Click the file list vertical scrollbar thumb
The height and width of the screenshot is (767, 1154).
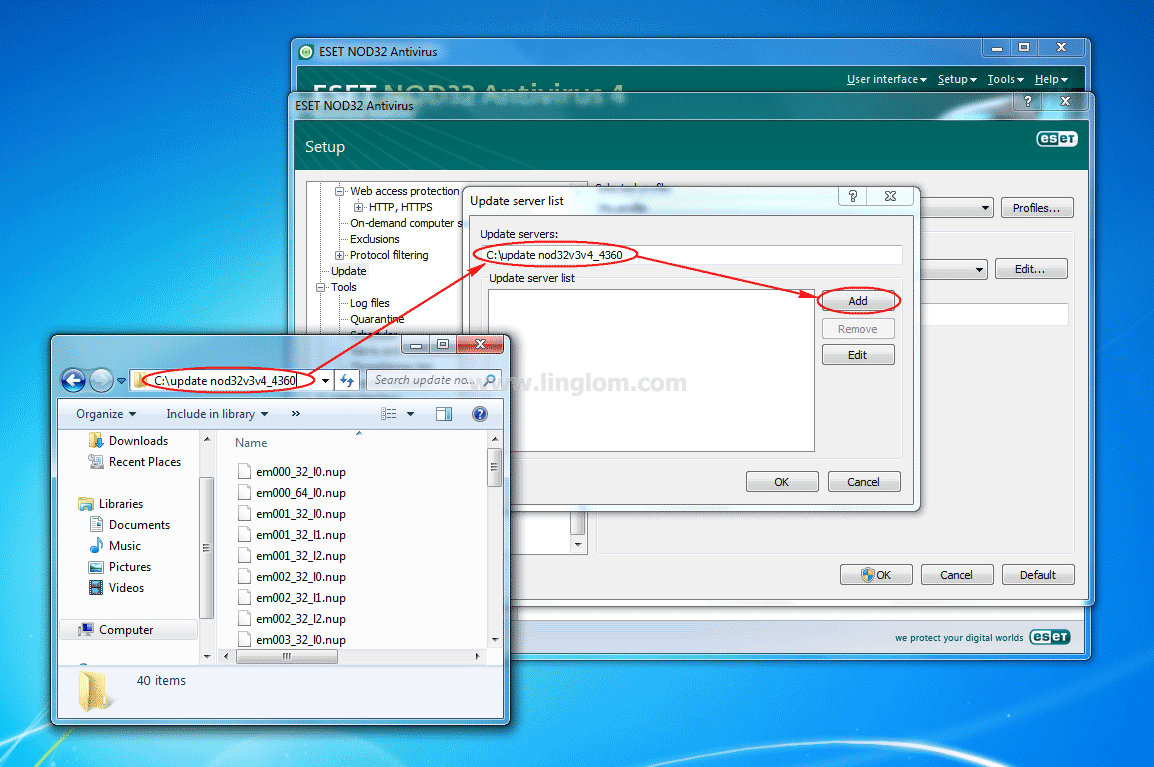495,467
